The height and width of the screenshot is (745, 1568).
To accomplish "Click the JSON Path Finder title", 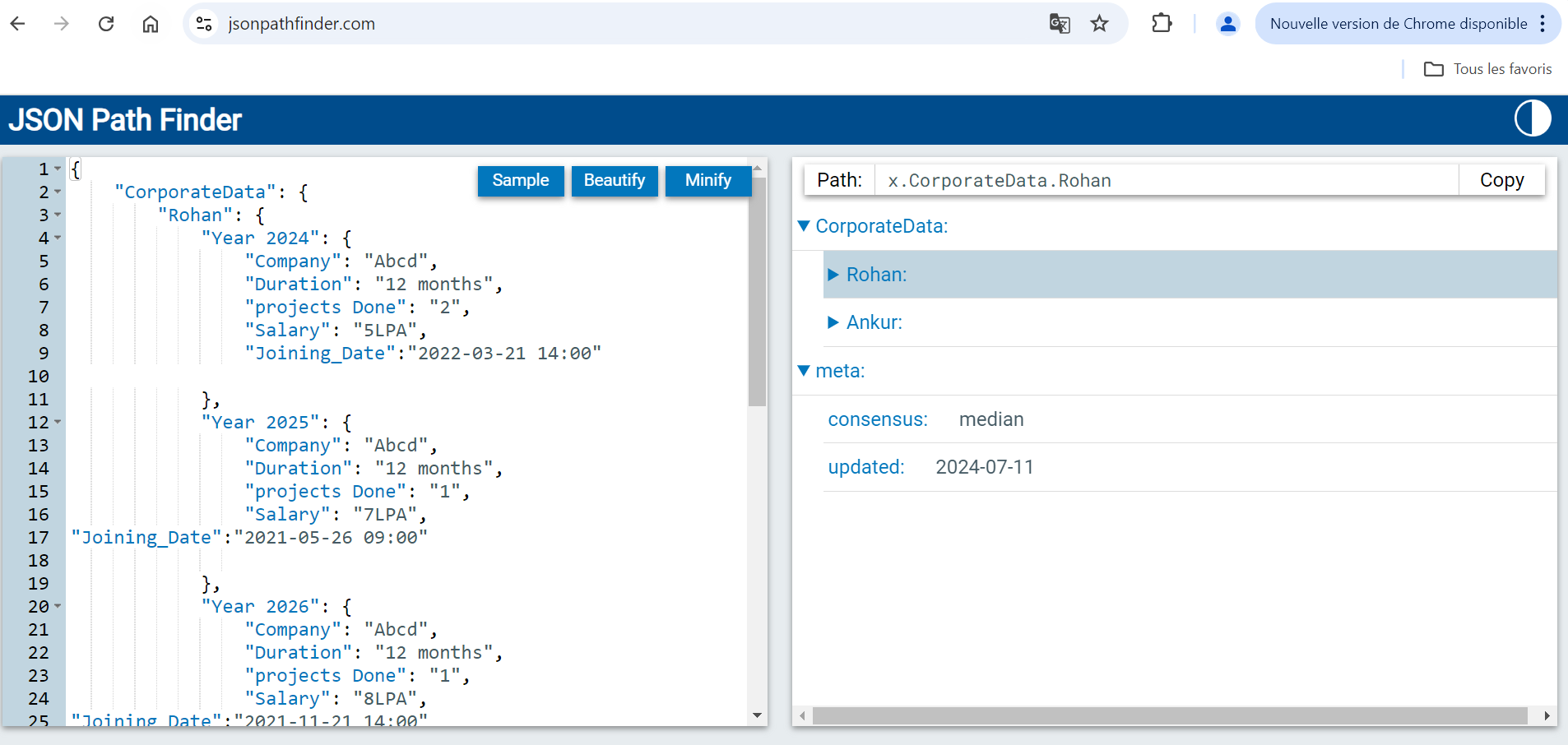I will (x=125, y=120).
